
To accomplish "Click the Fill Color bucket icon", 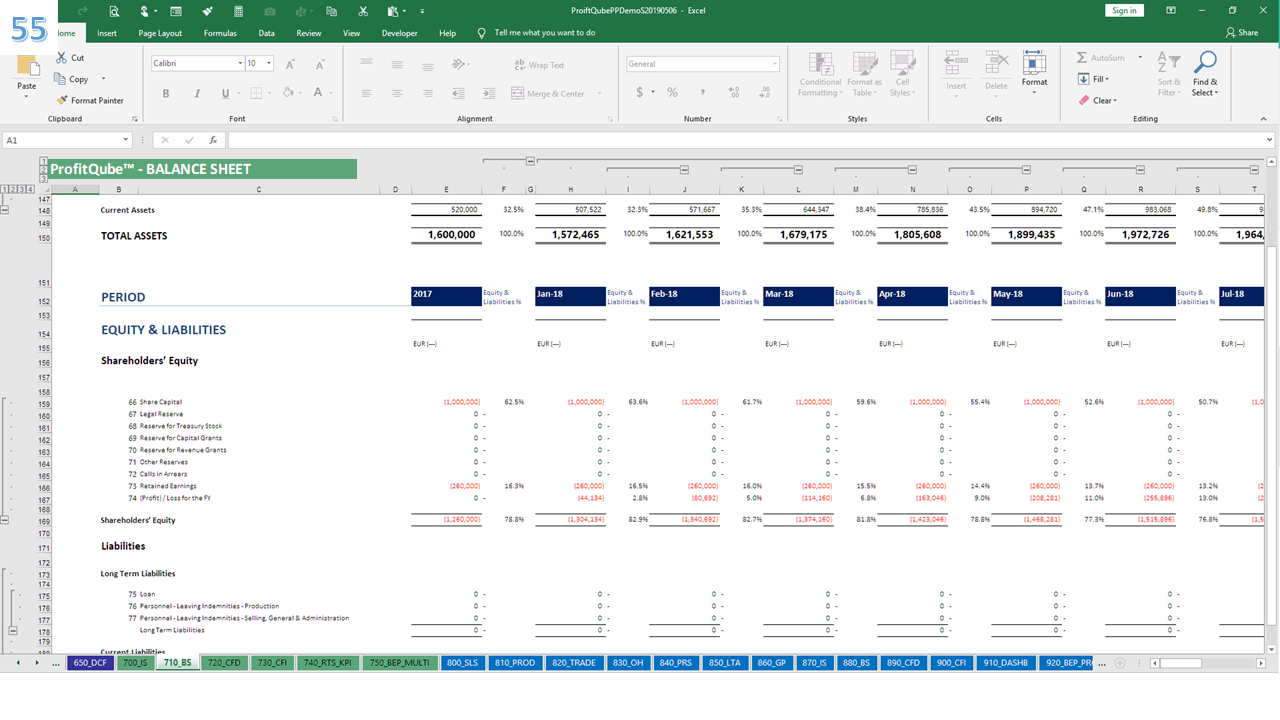I will (287, 93).
